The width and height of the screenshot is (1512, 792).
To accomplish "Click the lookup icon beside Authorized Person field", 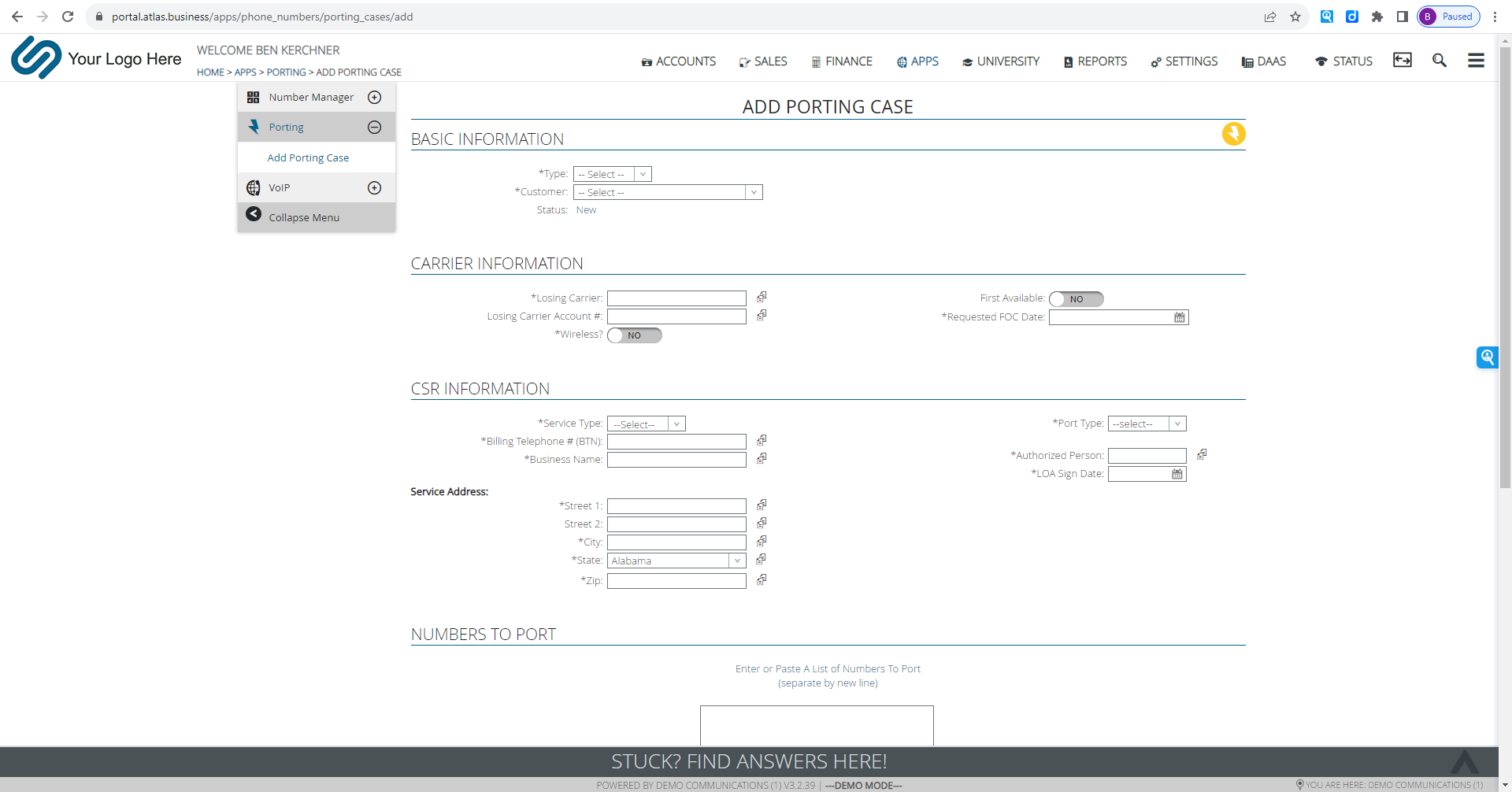I will (x=1202, y=455).
